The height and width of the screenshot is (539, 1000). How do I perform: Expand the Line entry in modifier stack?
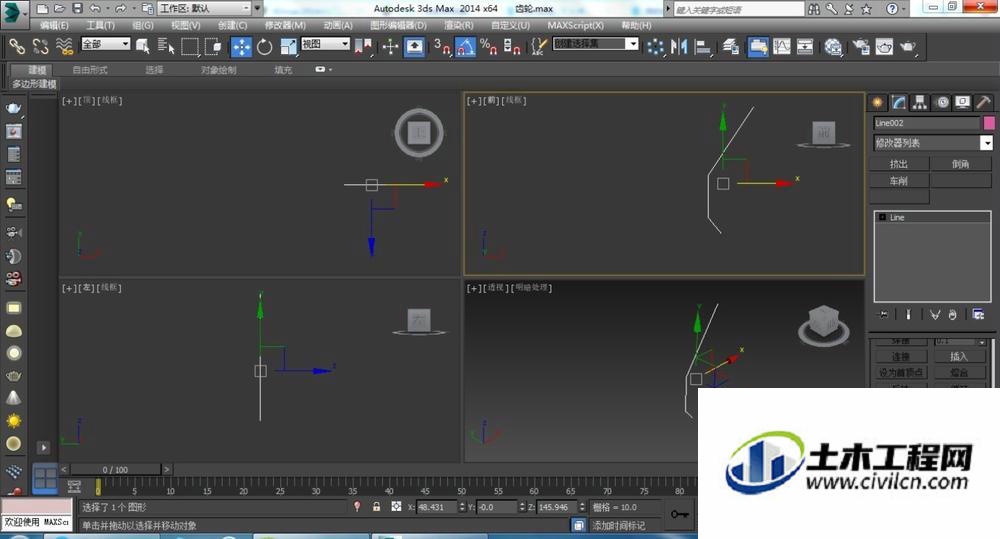[883, 218]
